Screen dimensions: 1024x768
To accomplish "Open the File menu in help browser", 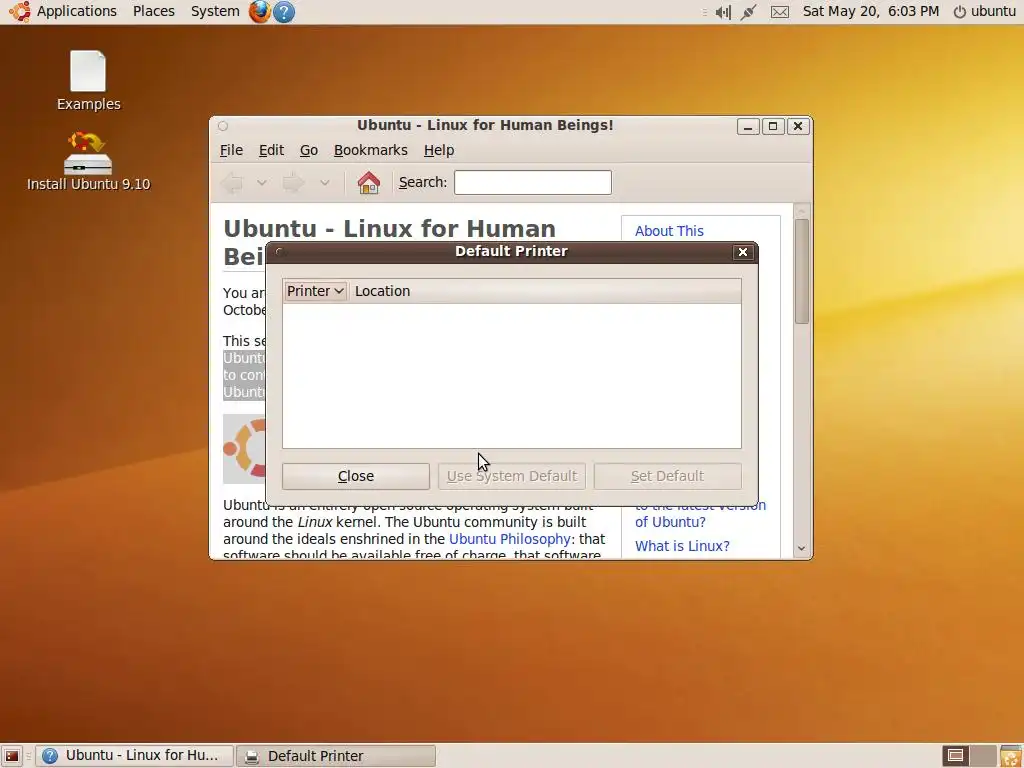I will 231,150.
